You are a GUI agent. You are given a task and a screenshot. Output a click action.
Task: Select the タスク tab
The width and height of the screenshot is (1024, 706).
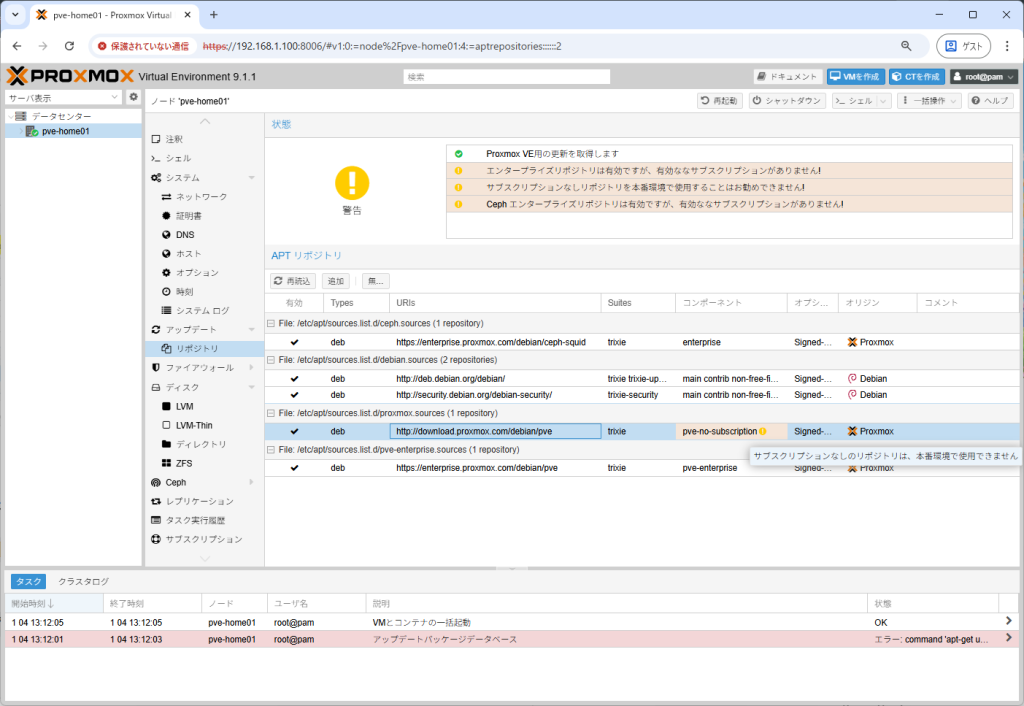click(x=28, y=581)
